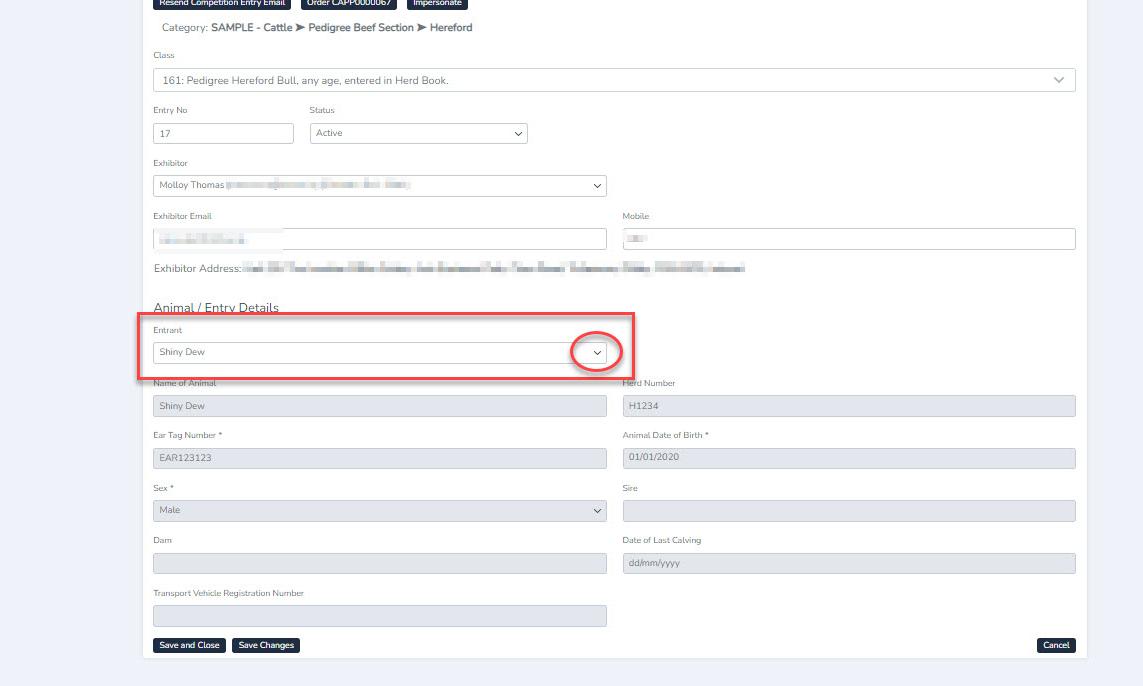Expand the Entrant dropdown arrow

click(x=597, y=353)
